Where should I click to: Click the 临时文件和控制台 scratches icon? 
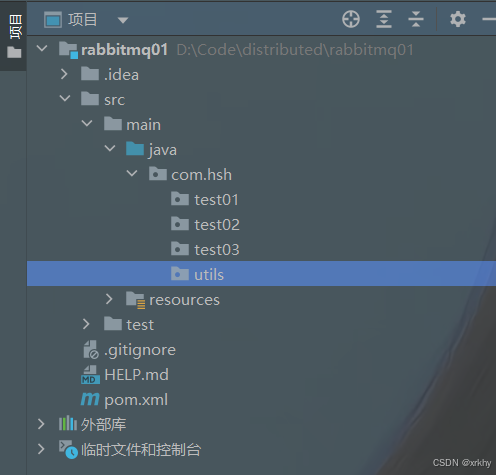pos(68,449)
